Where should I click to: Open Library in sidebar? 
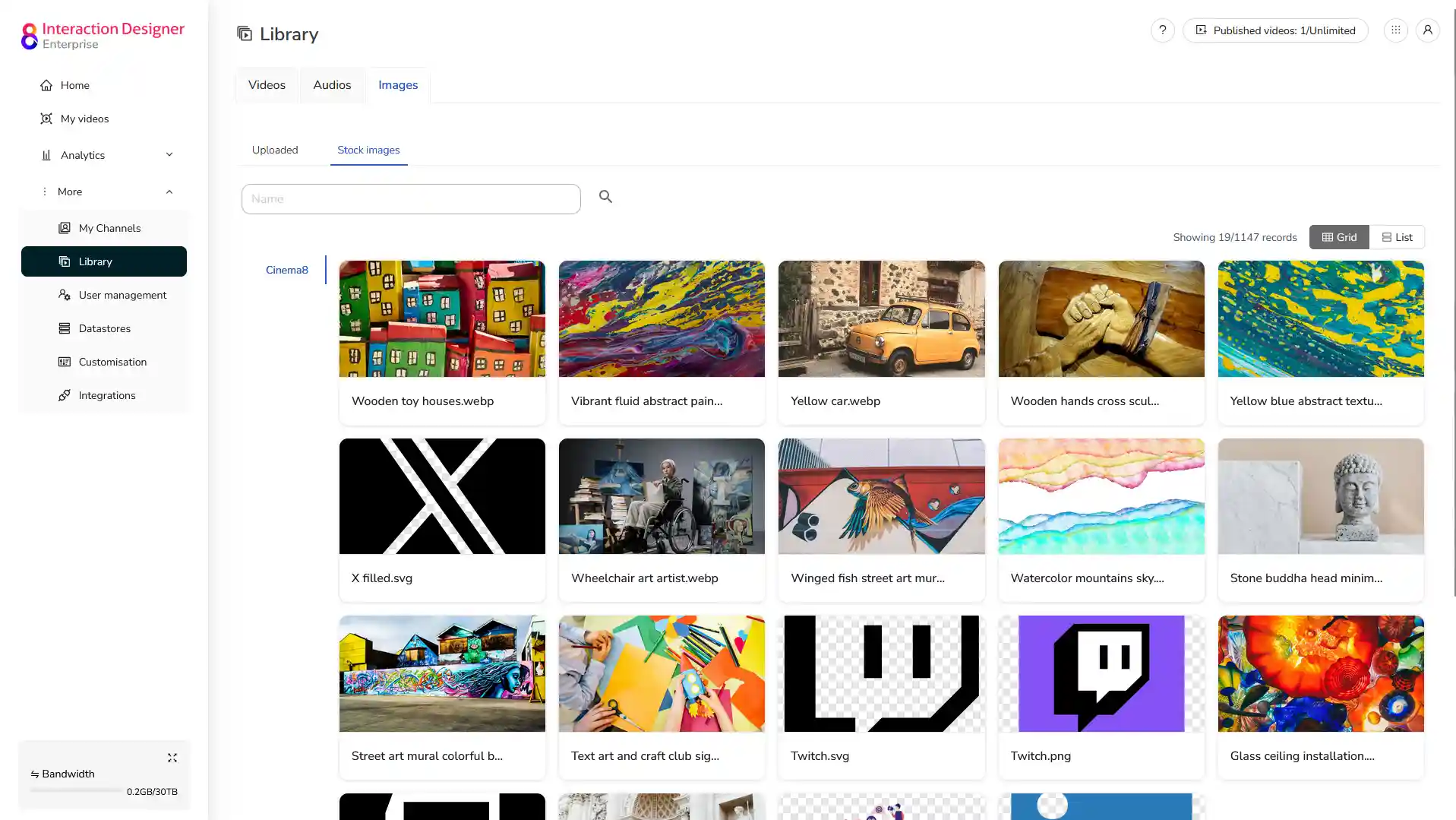click(x=104, y=261)
